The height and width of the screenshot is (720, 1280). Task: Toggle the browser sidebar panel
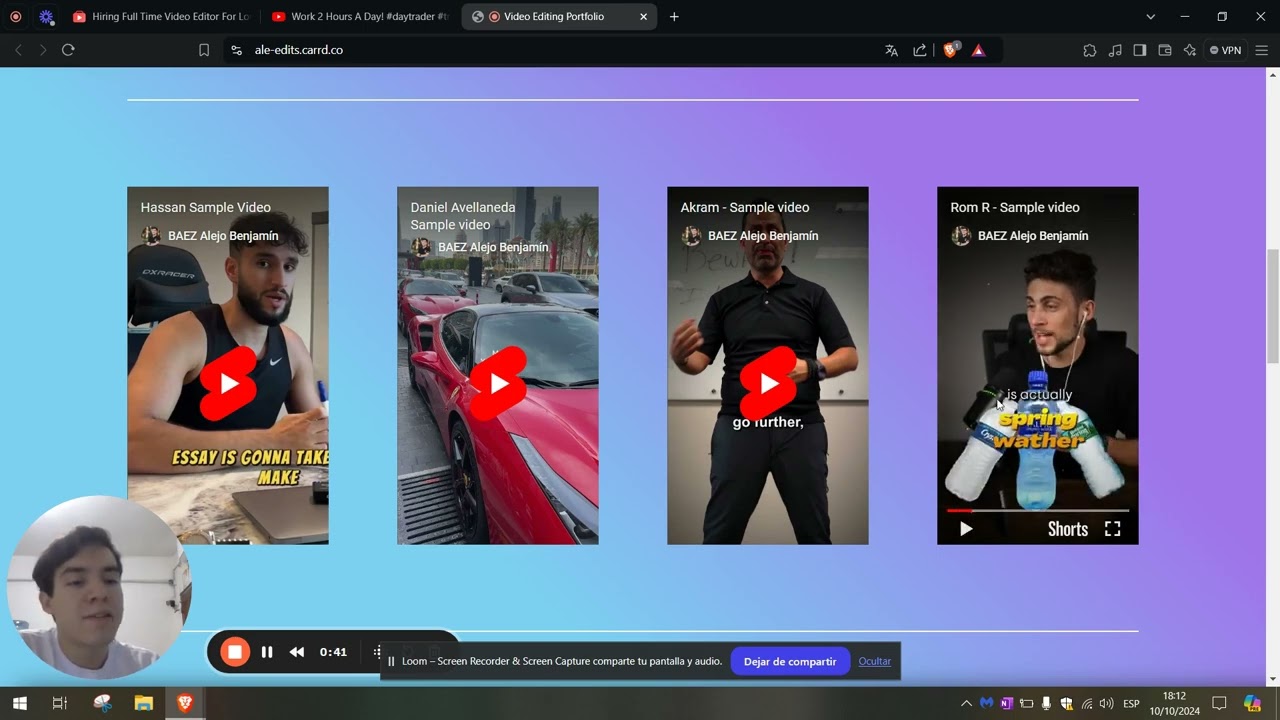[x=1140, y=50]
